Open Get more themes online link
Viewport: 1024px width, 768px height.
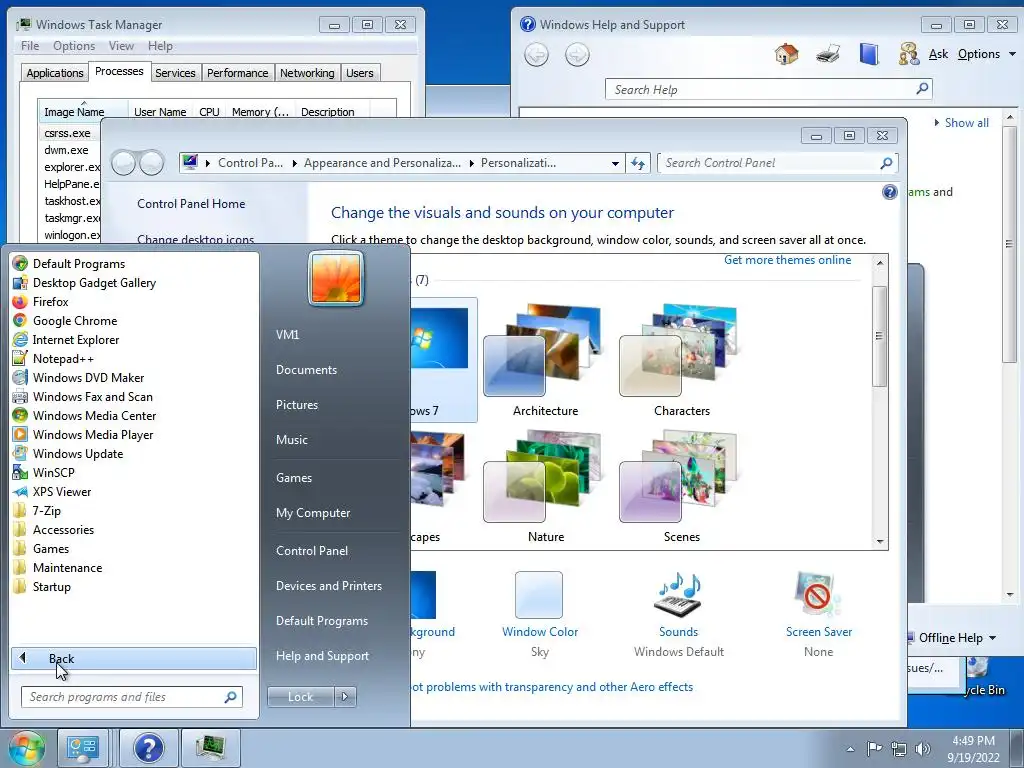[x=788, y=260]
